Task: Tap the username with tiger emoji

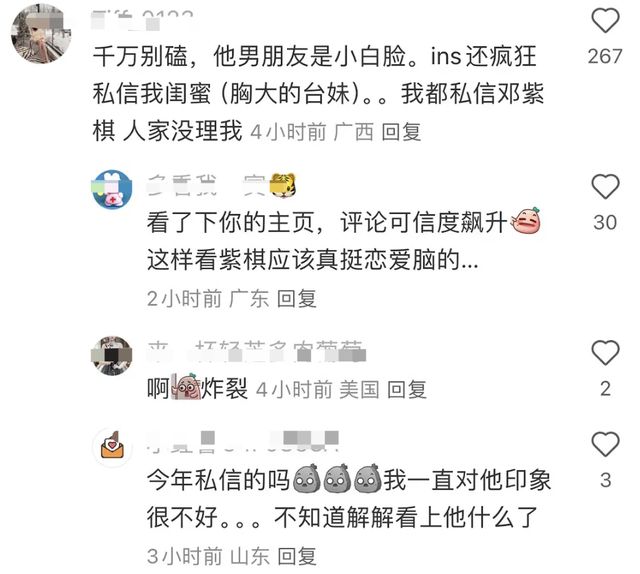Action: point(222,186)
